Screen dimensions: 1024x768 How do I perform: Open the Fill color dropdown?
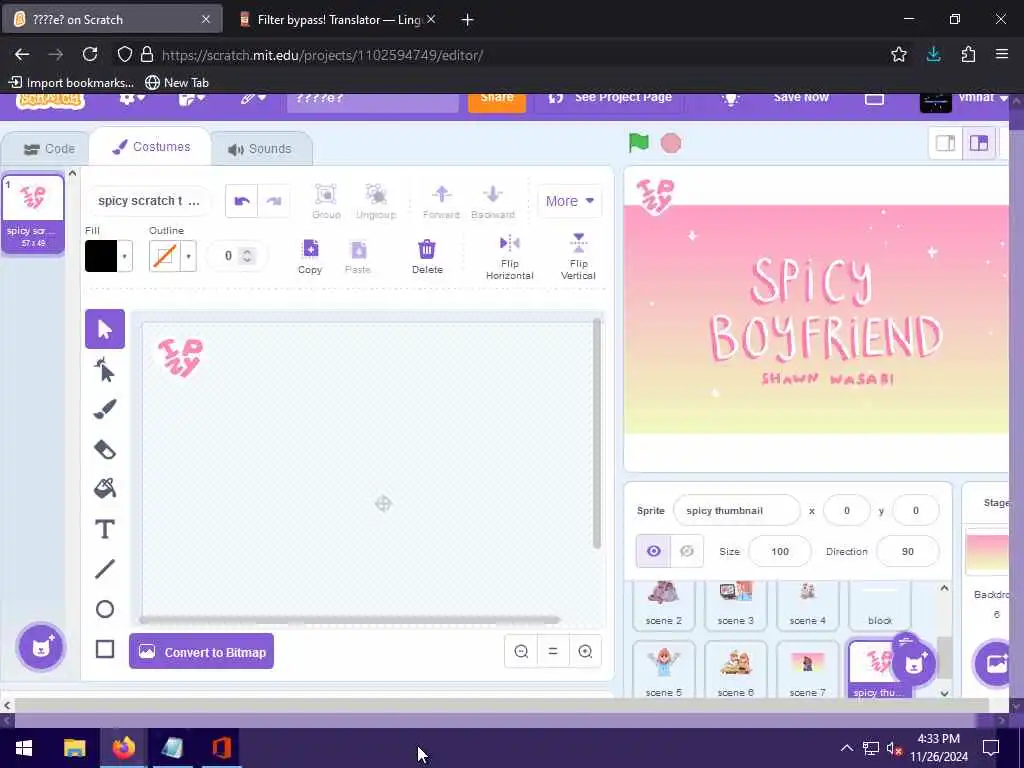(124, 256)
